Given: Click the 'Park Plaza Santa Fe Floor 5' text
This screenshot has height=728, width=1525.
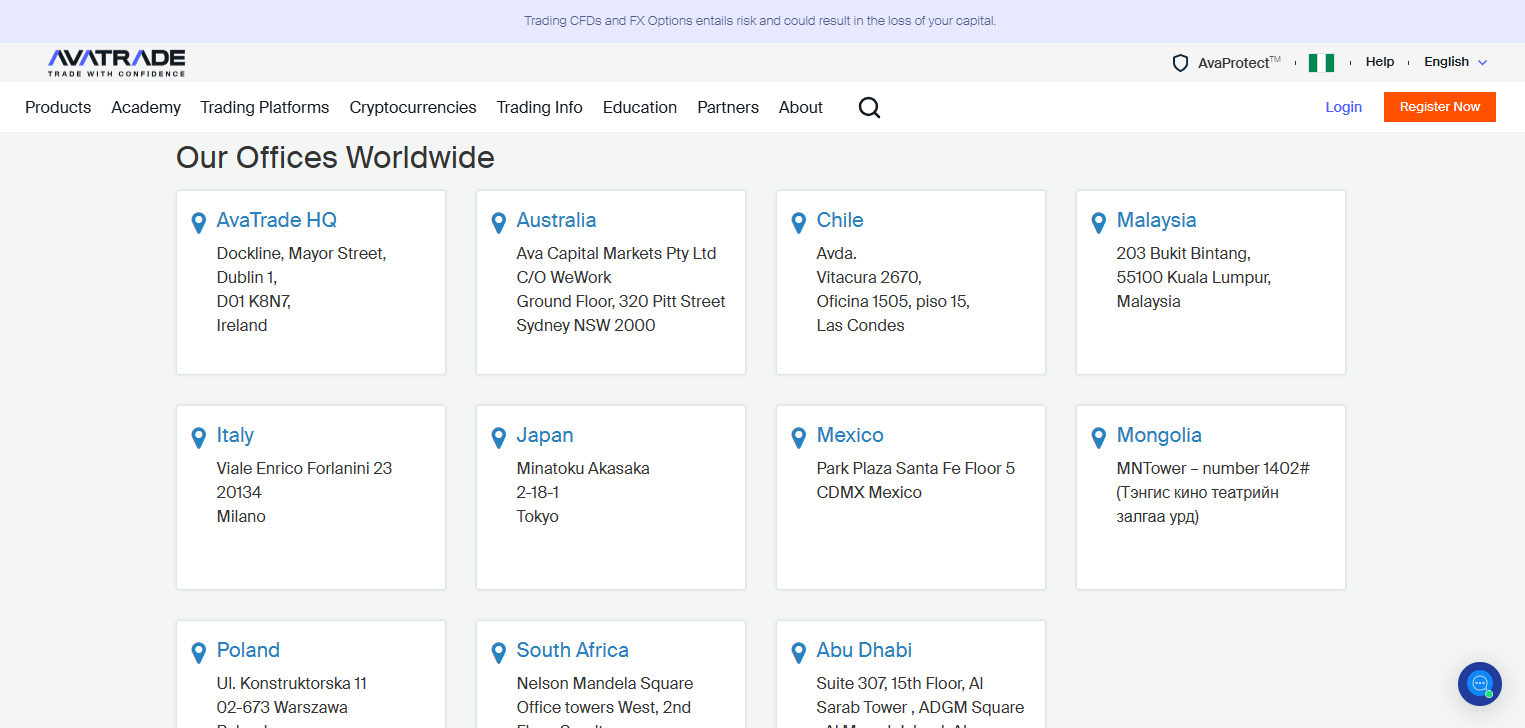Looking at the screenshot, I should [916, 469].
